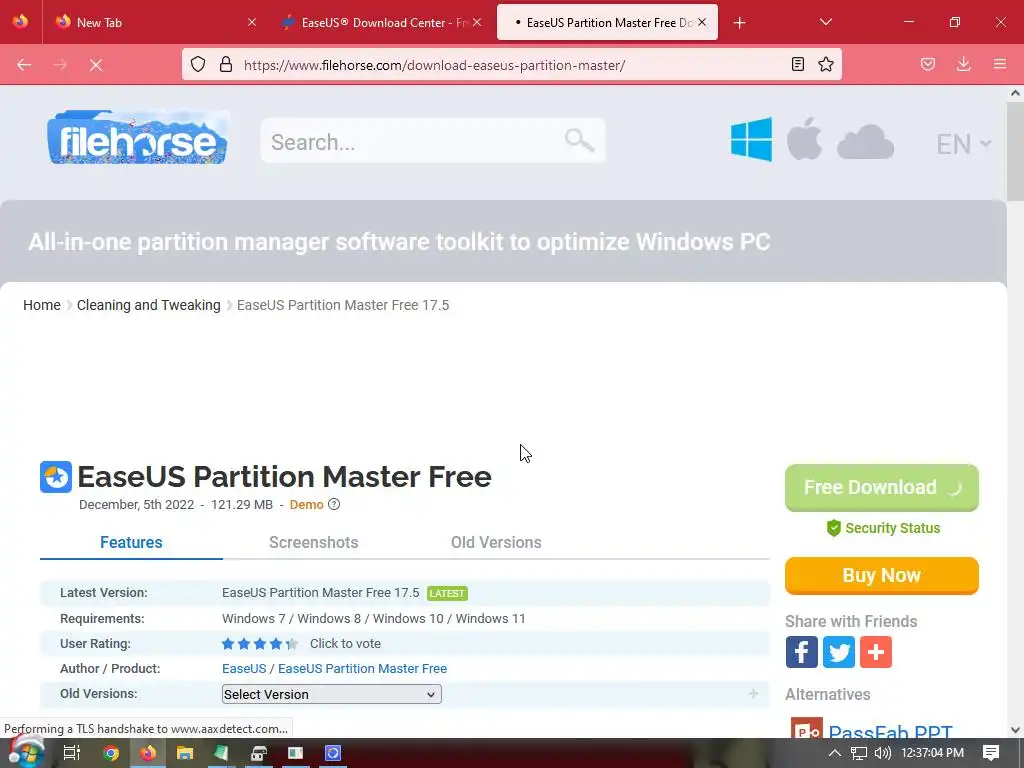This screenshot has width=1024, height=768.
Task: Close the New Tab tab
Action: (252, 22)
